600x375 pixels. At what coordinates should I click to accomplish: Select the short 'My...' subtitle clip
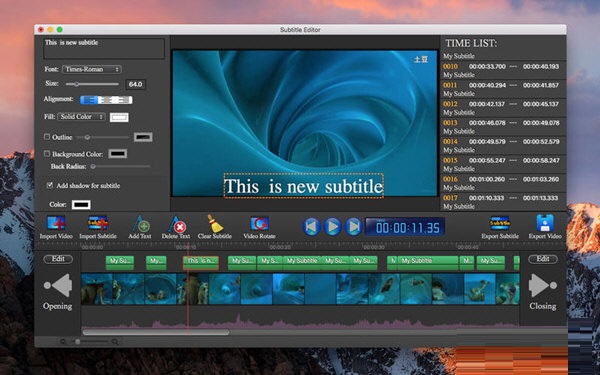click(x=156, y=263)
